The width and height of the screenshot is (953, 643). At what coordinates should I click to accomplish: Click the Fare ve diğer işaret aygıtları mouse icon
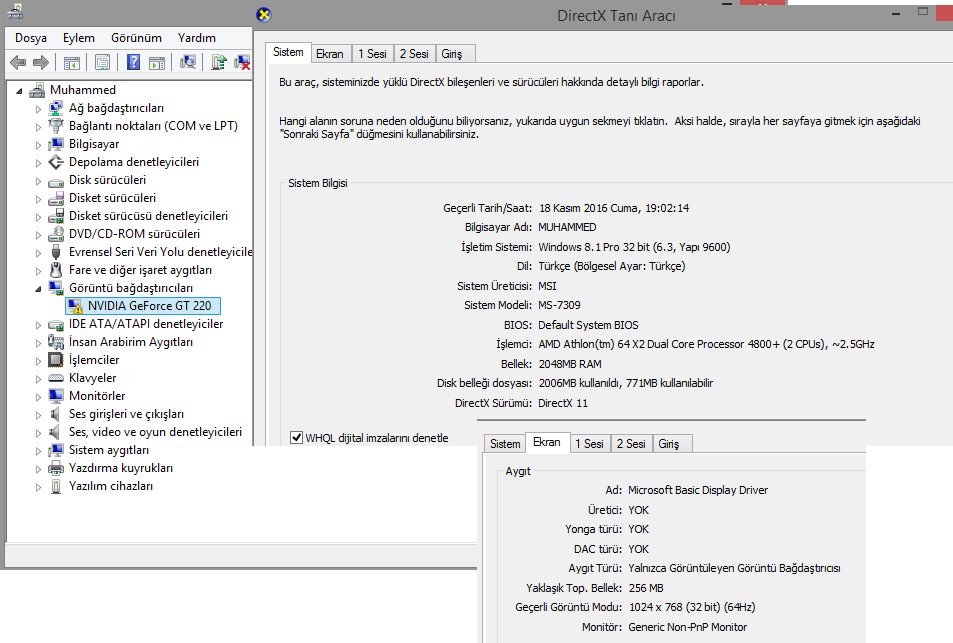pos(56,270)
